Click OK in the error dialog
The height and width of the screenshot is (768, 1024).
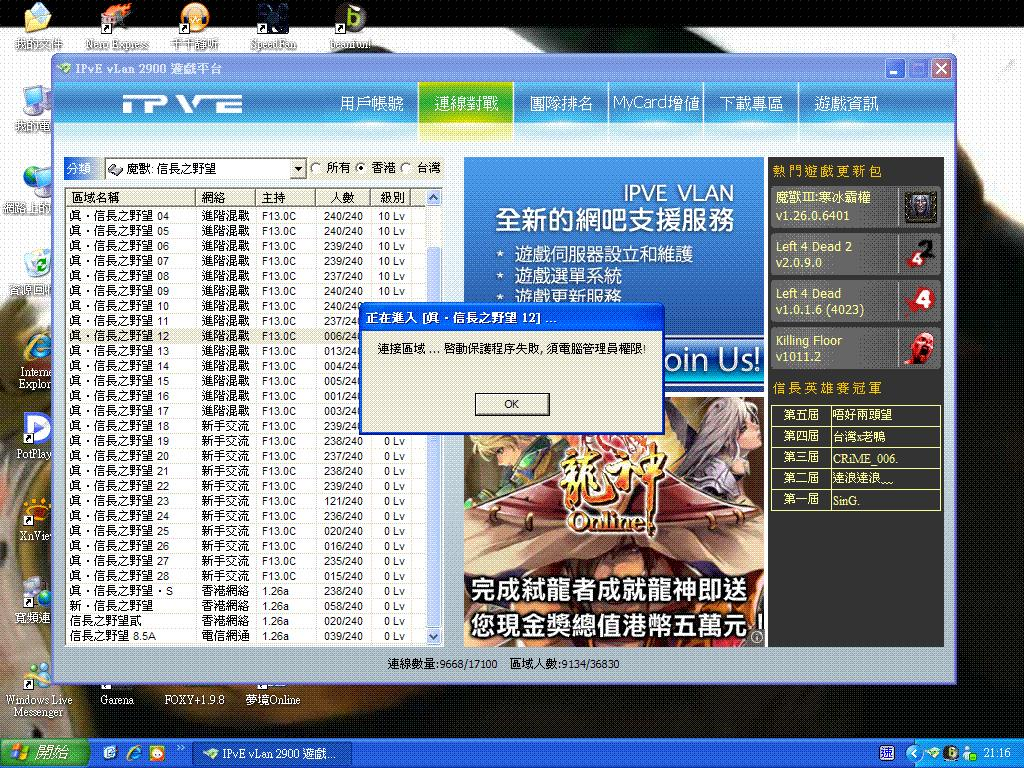511,404
